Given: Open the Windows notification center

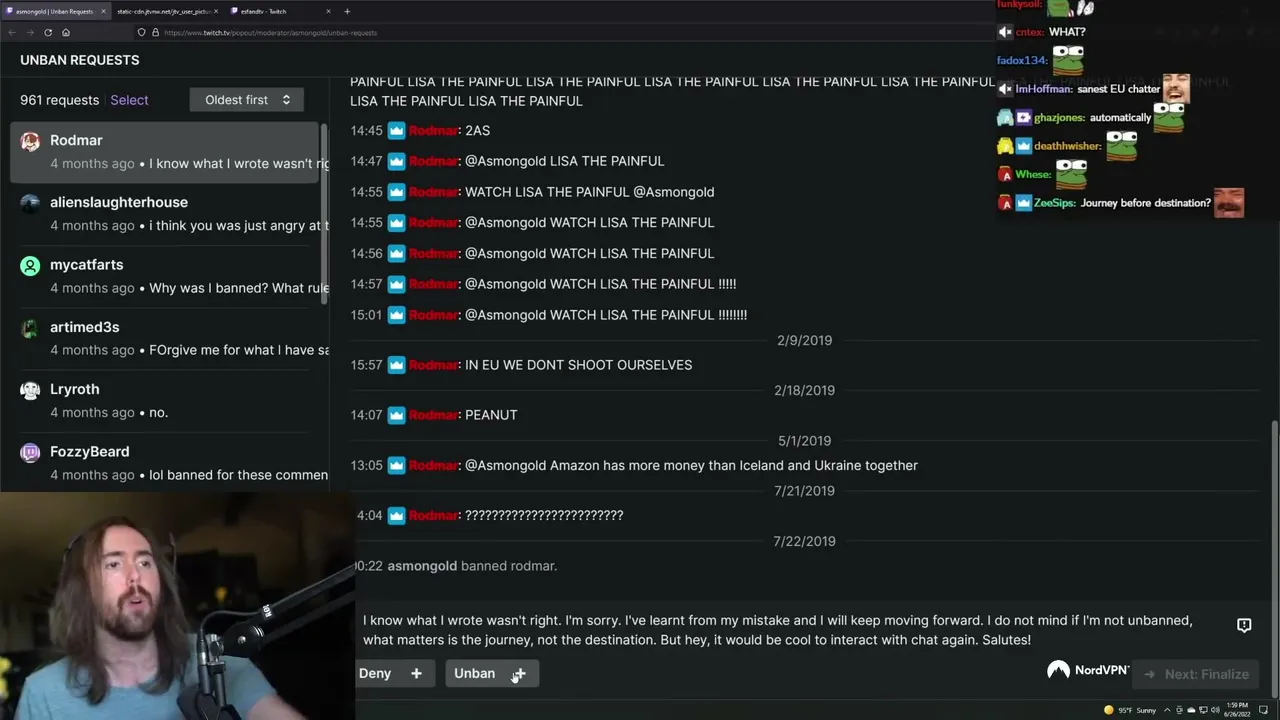Looking at the screenshot, I should 1265,710.
